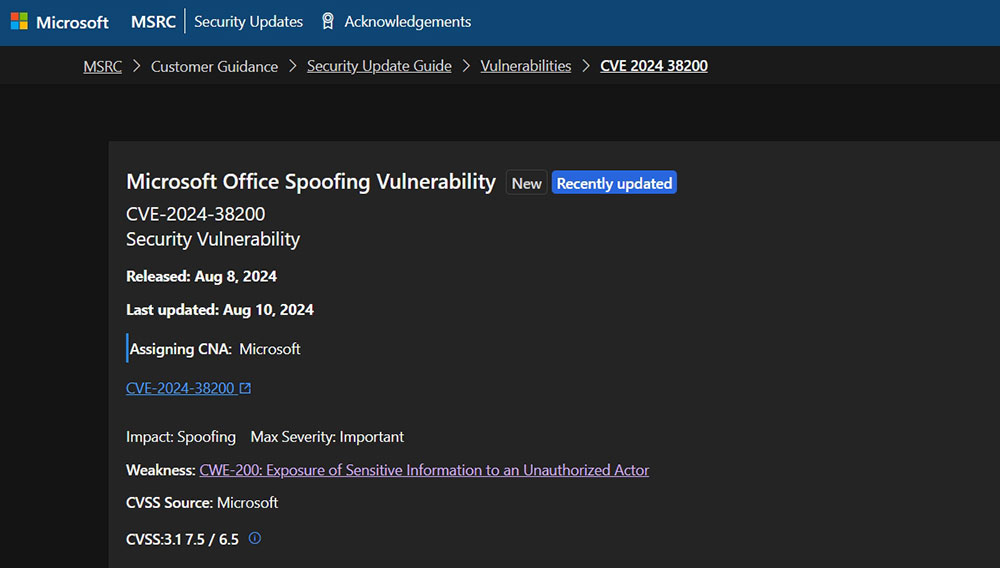Go to Acknowledgements page
The image size is (1000, 568).
coord(408,22)
